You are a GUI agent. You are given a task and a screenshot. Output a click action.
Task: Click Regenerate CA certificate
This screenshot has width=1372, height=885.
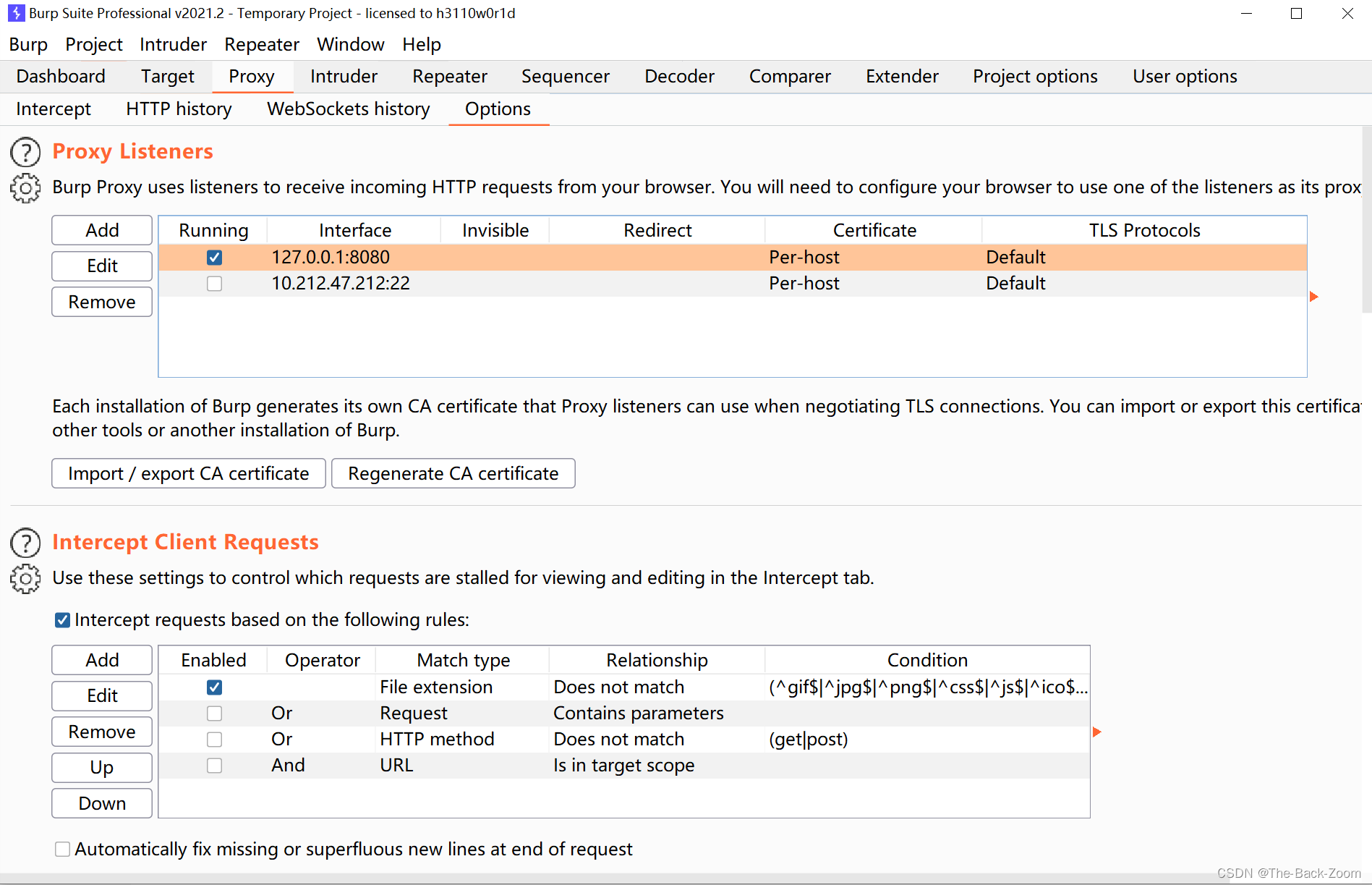click(453, 474)
